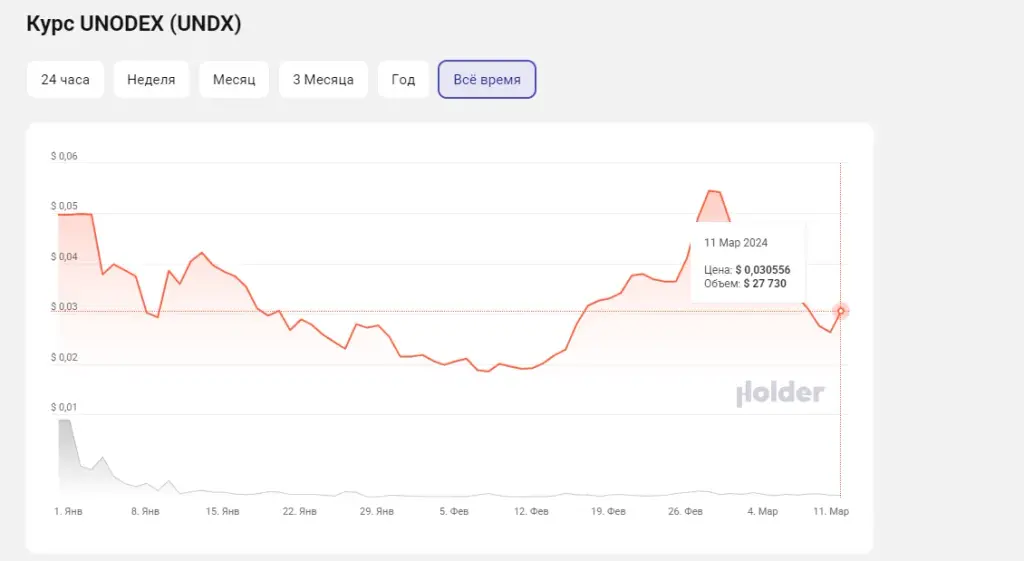This screenshot has width=1024, height=561.
Task: Click the "15. Янв" date label
Action: (222, 511)
